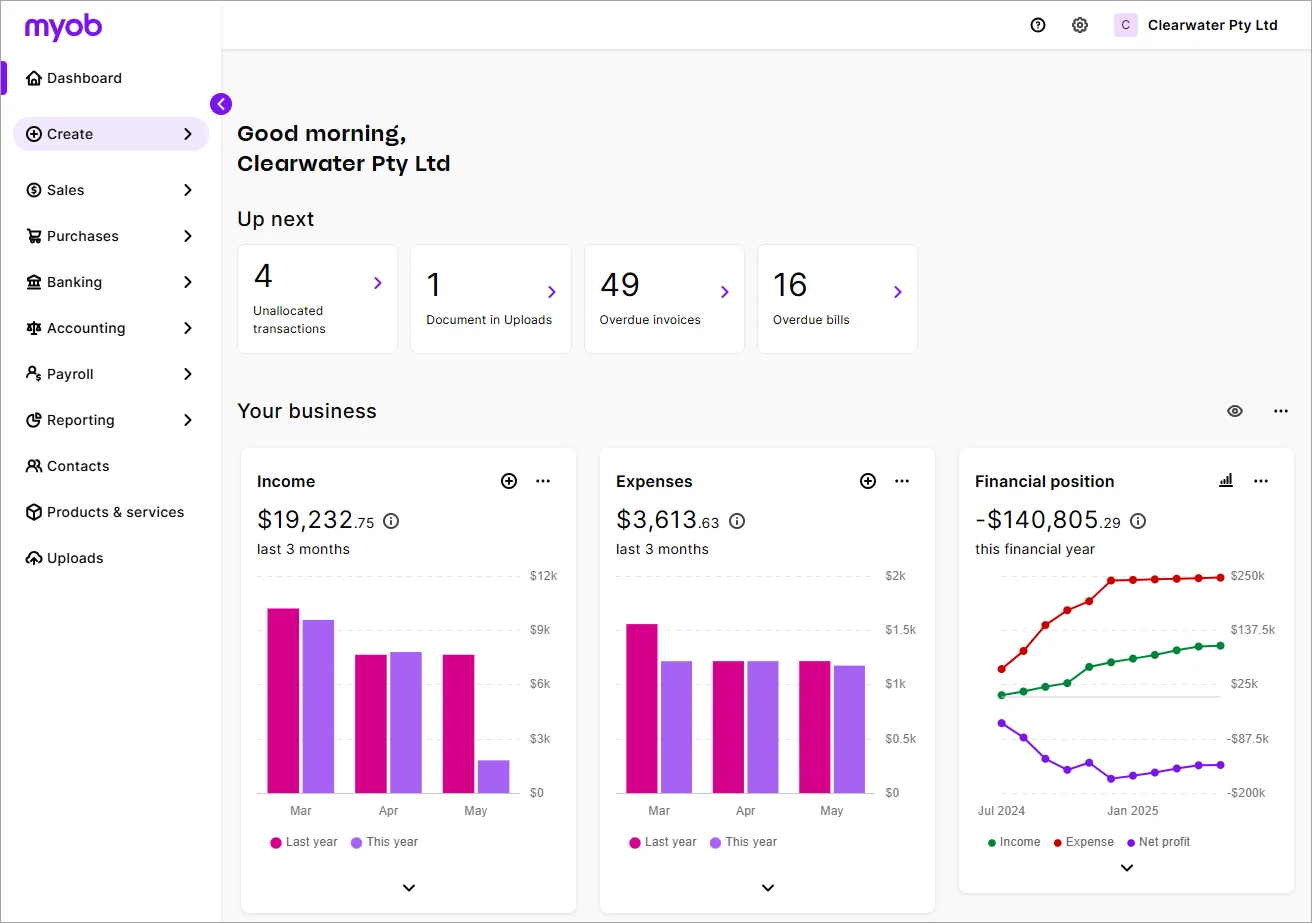Add income using the Income plus icon
Viewport: 1312px width, 923px height.
[x=509, y=481]
